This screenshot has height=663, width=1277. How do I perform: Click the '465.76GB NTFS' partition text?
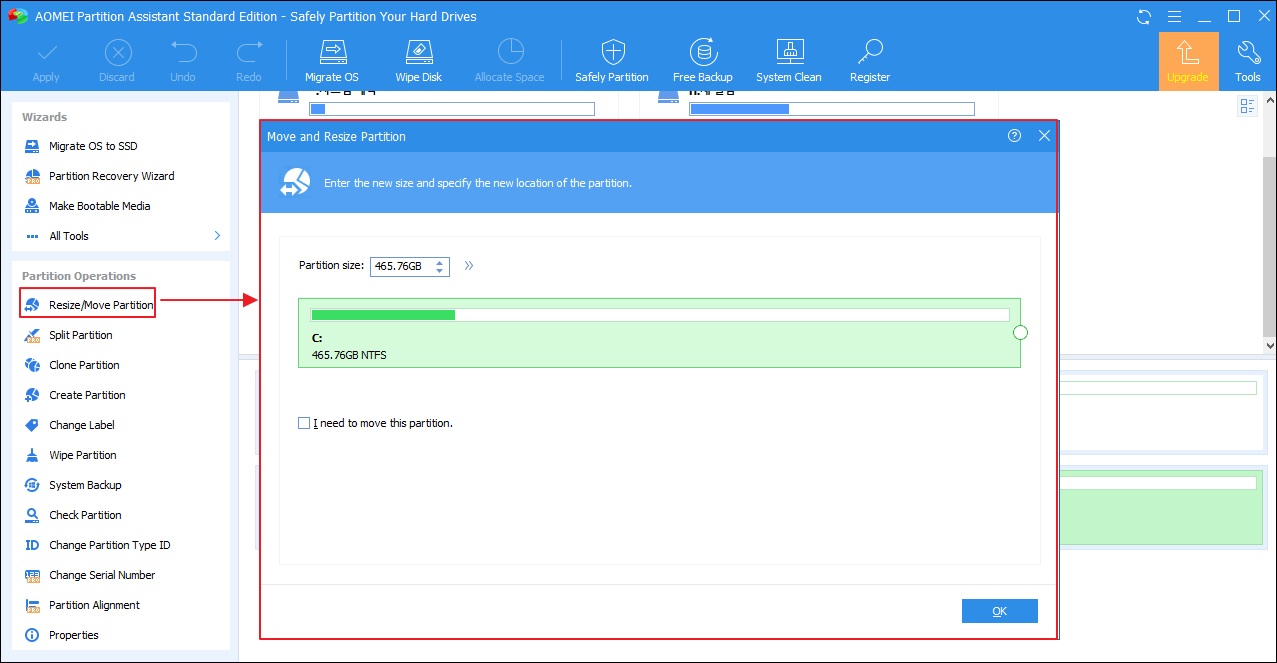coord(349,355)
